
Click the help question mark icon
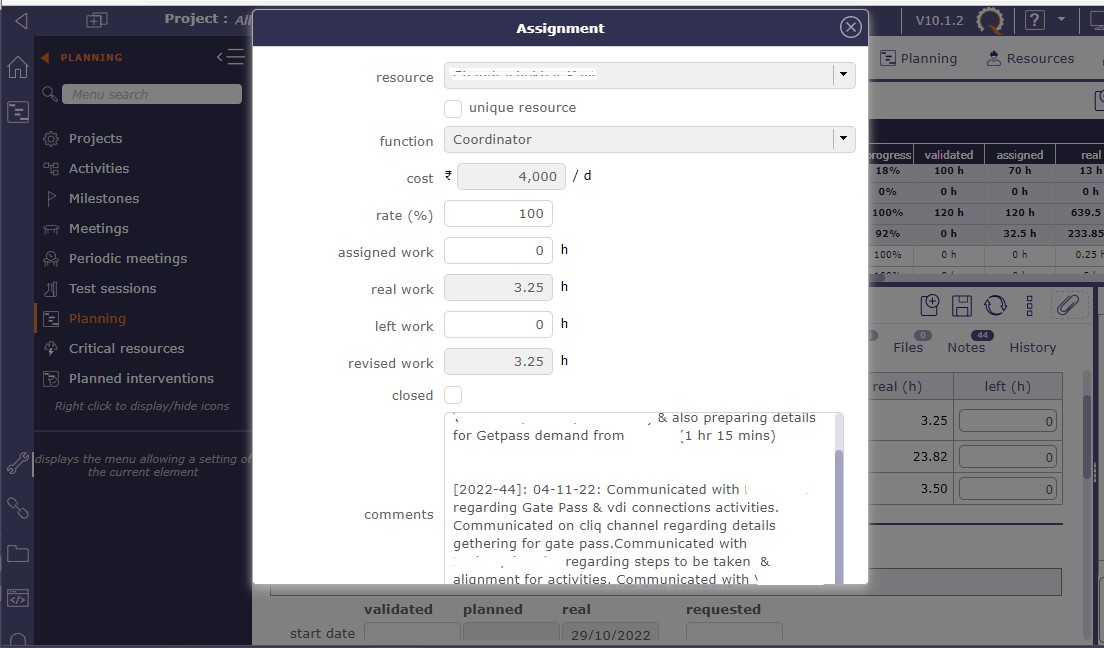coord(1035,20)
